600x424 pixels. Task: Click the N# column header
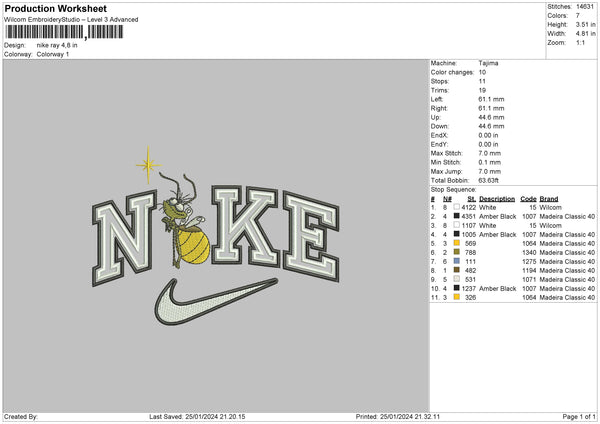coord(447,199)
